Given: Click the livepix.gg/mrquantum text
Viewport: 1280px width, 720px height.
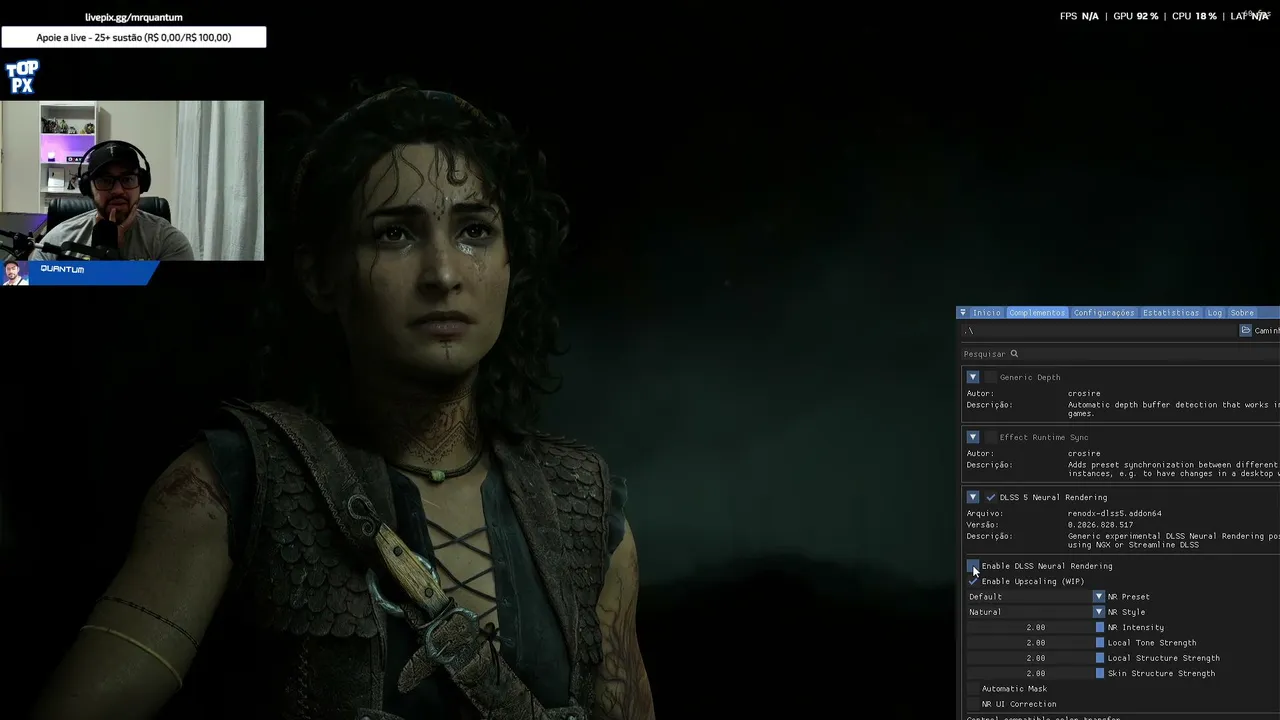Looking at the screenshot, I should pos(134,17).
